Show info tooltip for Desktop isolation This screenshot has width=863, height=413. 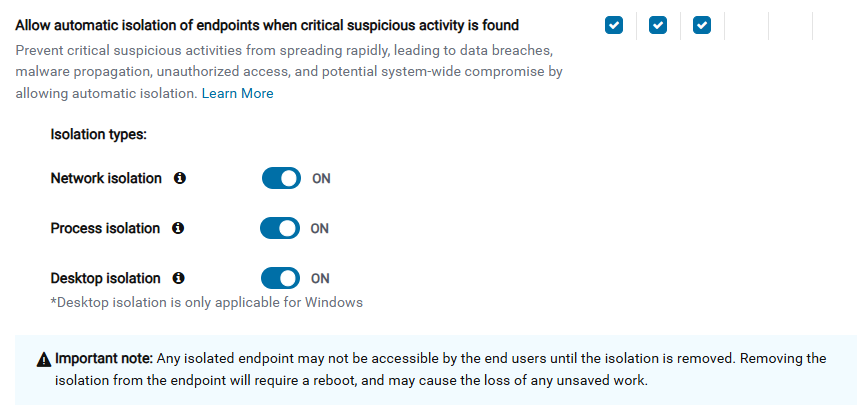click(178, 278)
